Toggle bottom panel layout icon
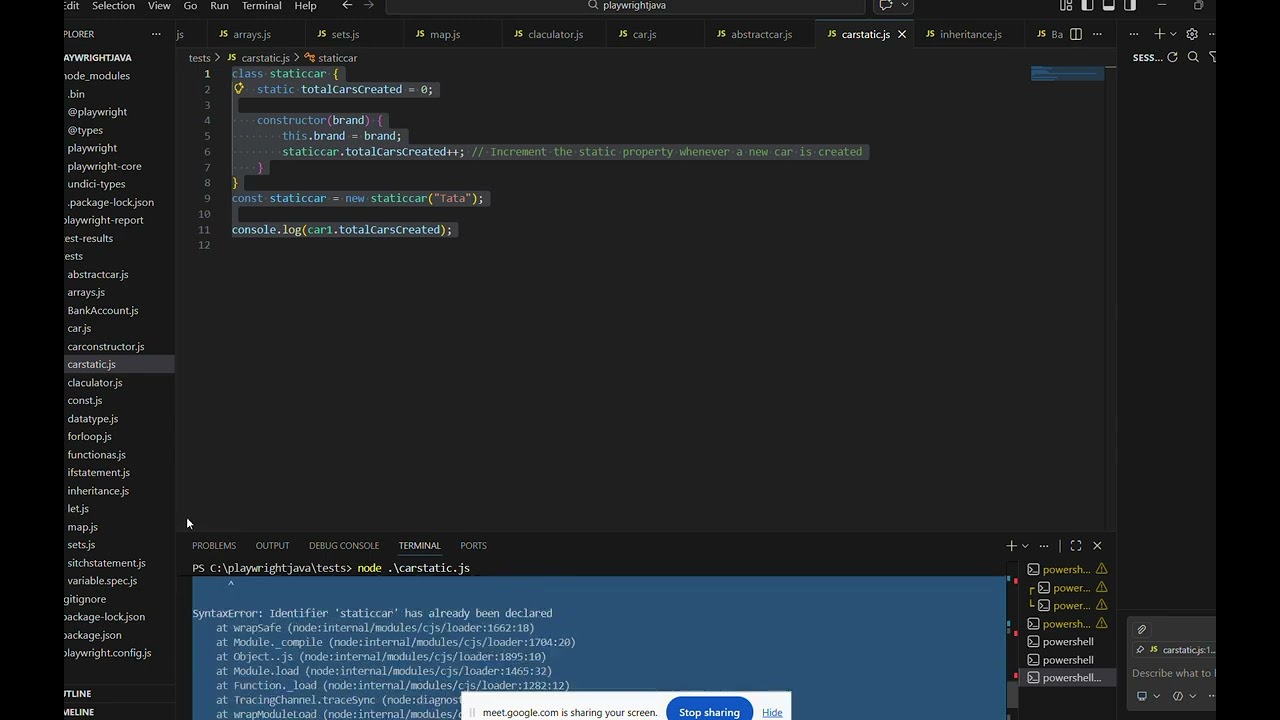 (x=1108, y=5)
